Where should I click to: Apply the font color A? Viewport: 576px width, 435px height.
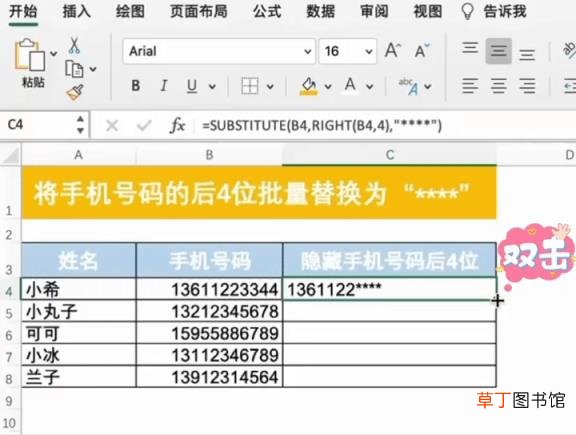click(350, 86)
